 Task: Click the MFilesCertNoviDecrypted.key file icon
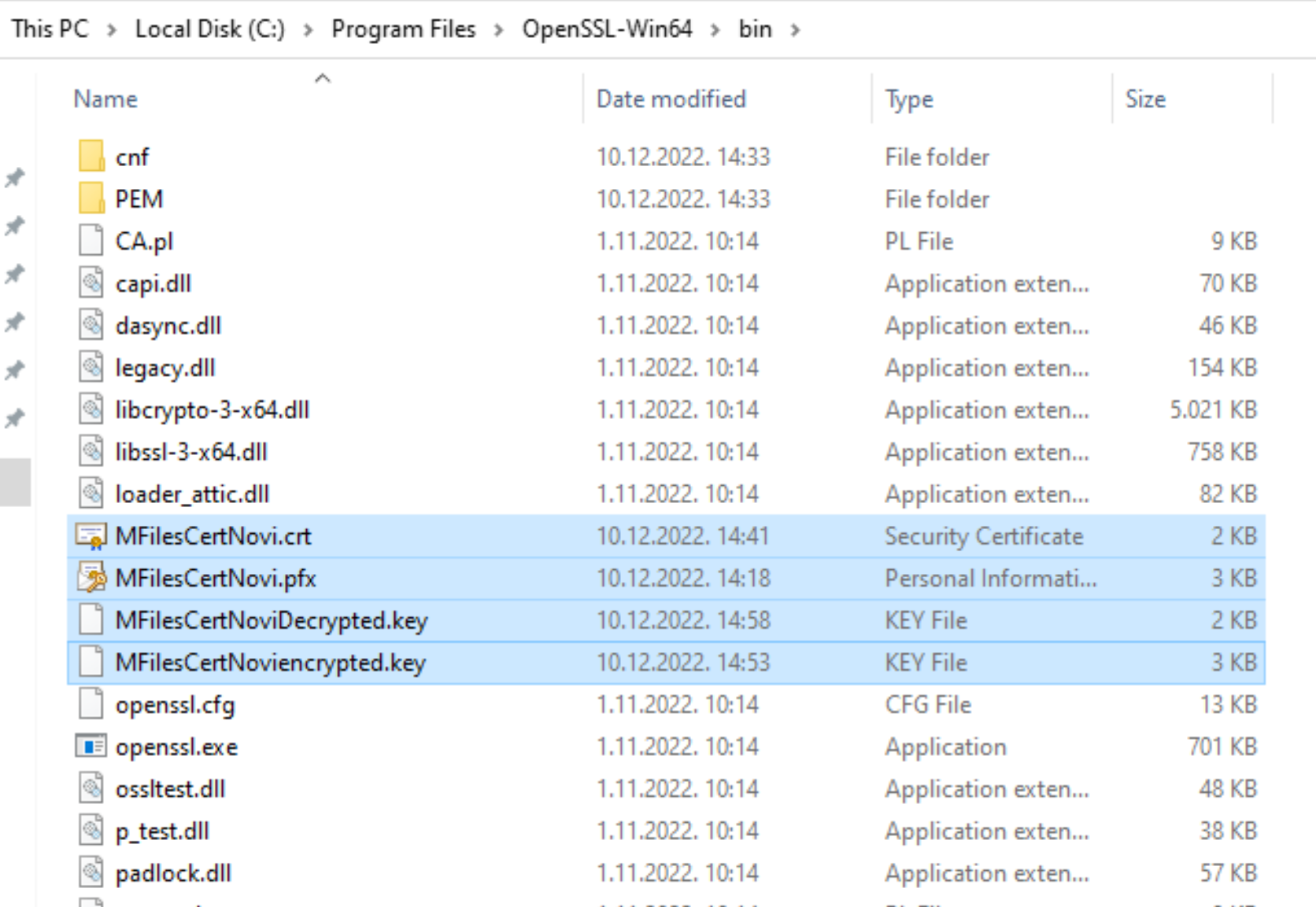89,620
